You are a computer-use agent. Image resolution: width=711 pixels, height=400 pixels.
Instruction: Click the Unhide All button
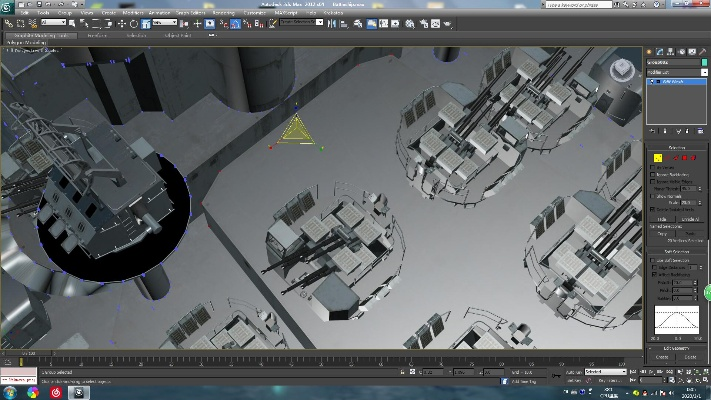(x=689, y=219)
